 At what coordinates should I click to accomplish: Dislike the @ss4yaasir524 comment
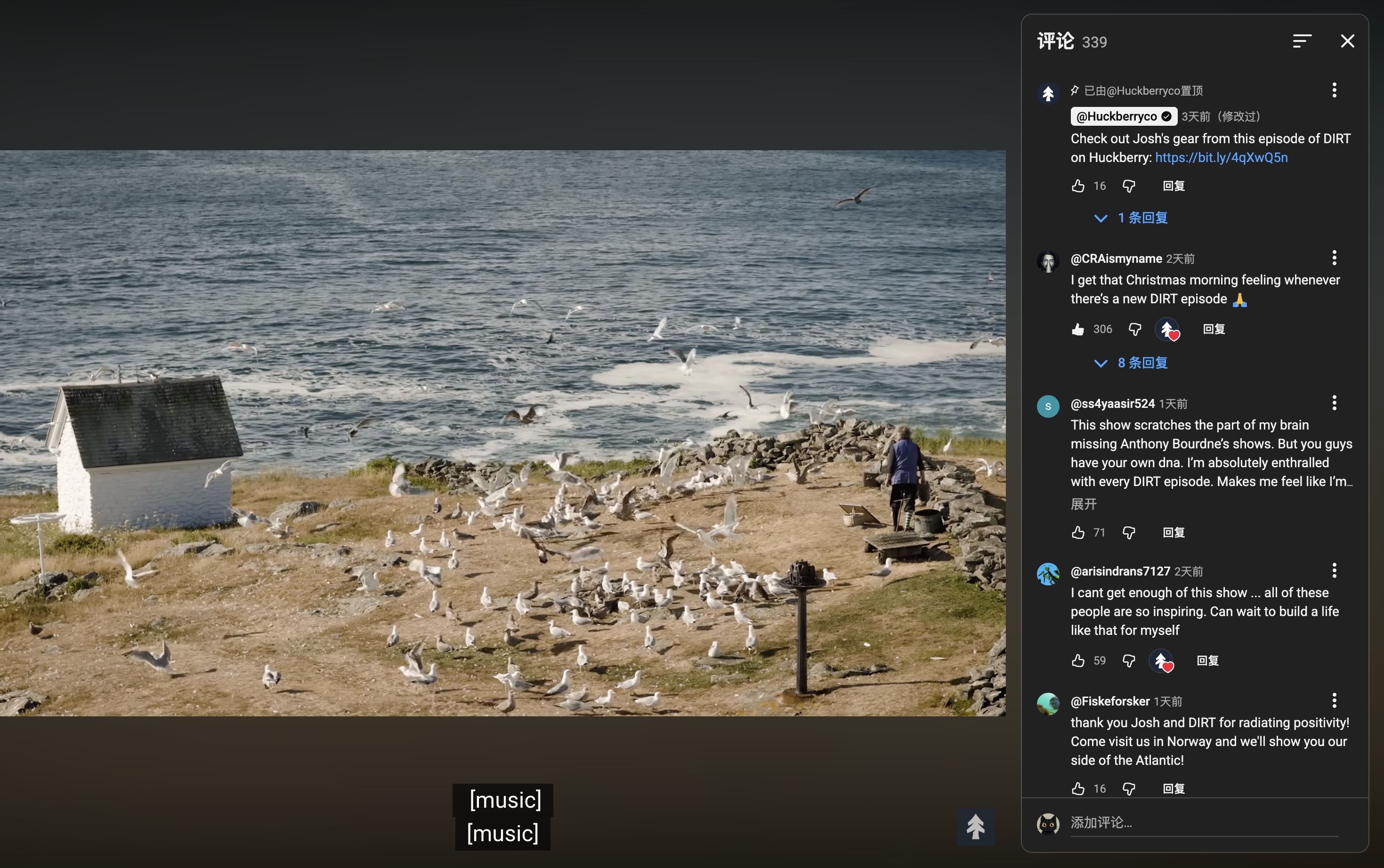click(1129, 533)
